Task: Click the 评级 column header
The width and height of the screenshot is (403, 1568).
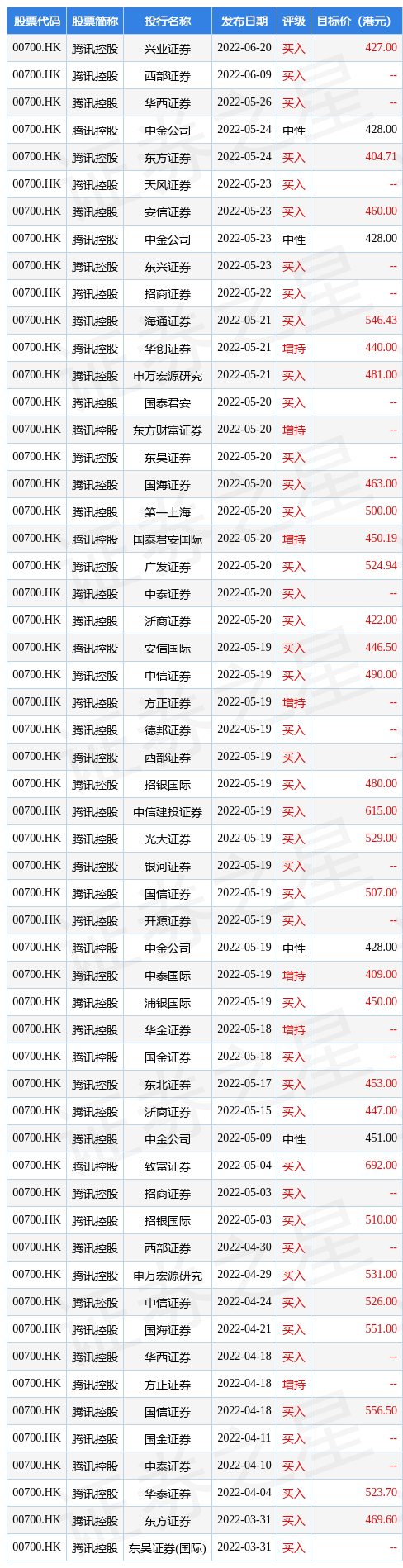Action: [x=294, y=21]
